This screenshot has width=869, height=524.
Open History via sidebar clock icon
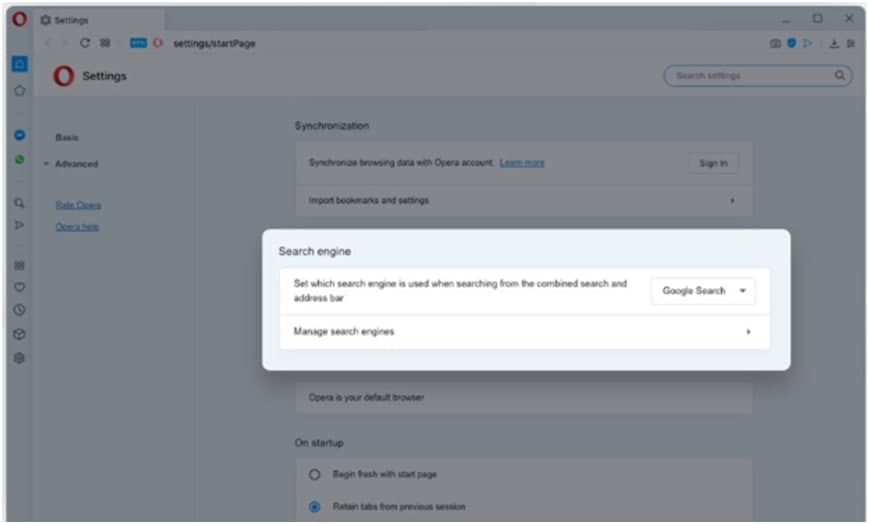[19, 310]
